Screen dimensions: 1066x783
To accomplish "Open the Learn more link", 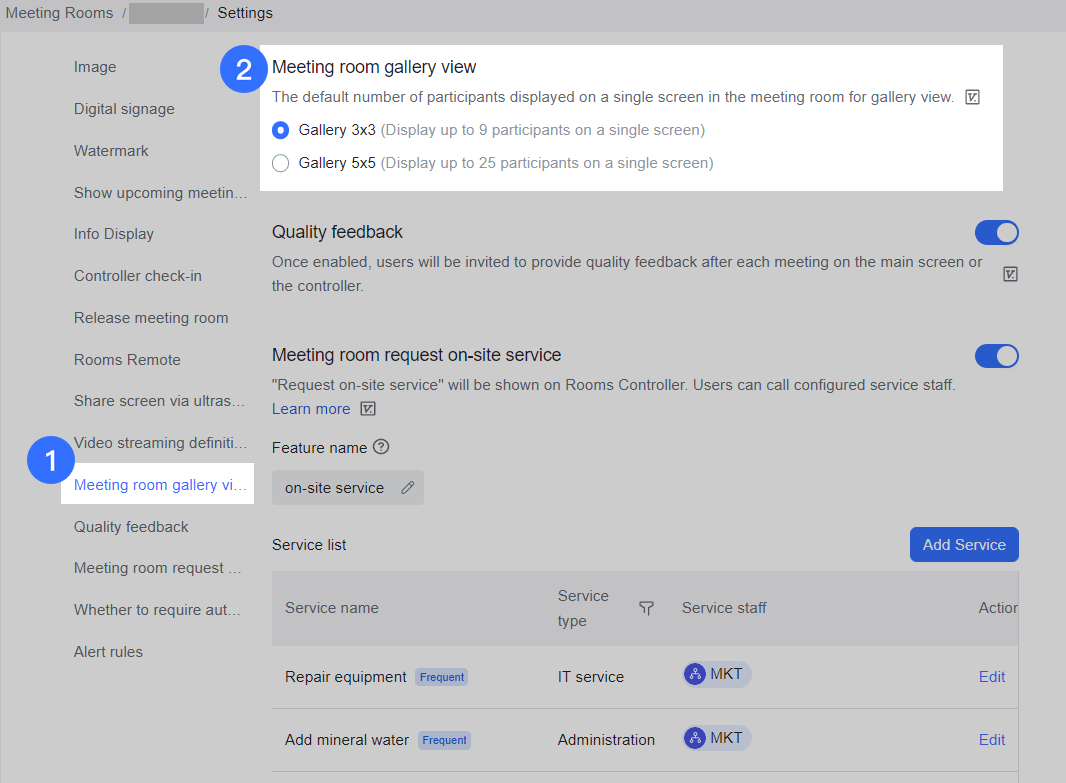I will (310, 408).
